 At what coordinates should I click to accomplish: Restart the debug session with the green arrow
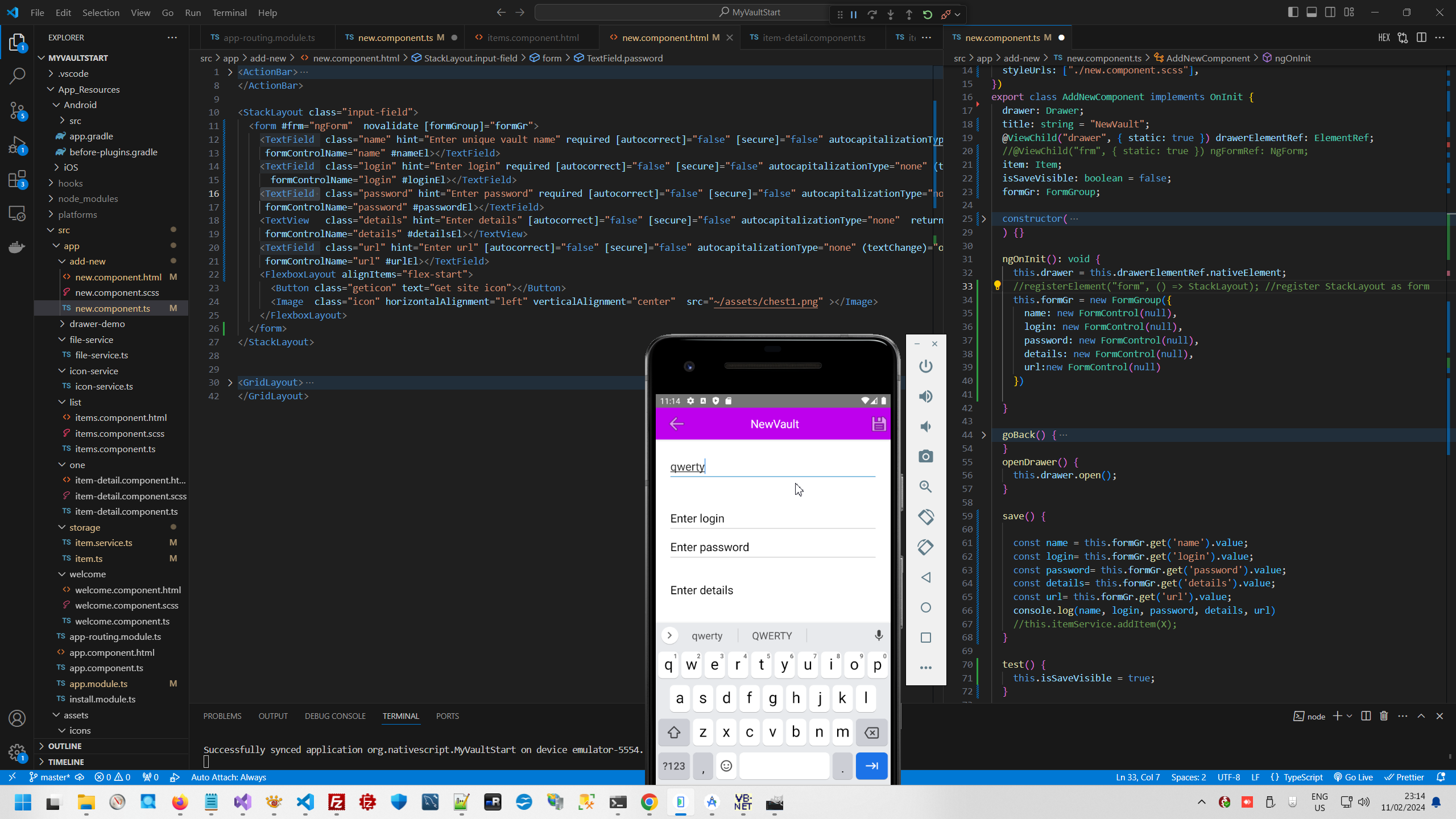(928, 15)
